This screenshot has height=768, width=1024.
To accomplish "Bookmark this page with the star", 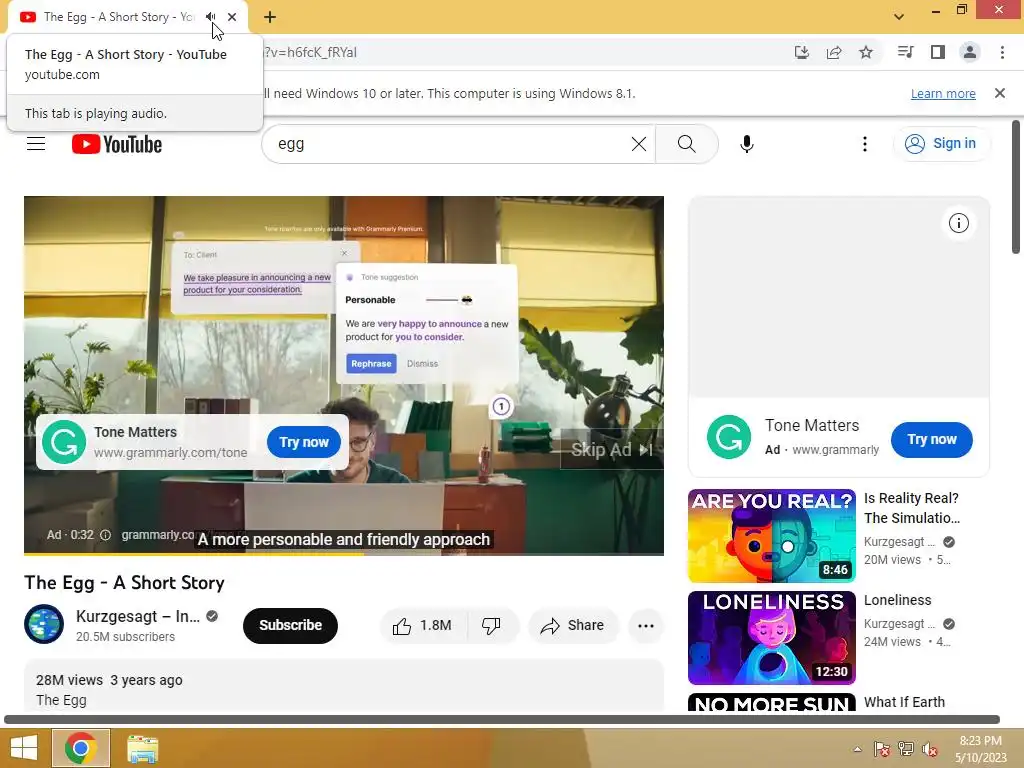I will coord(866,52).
